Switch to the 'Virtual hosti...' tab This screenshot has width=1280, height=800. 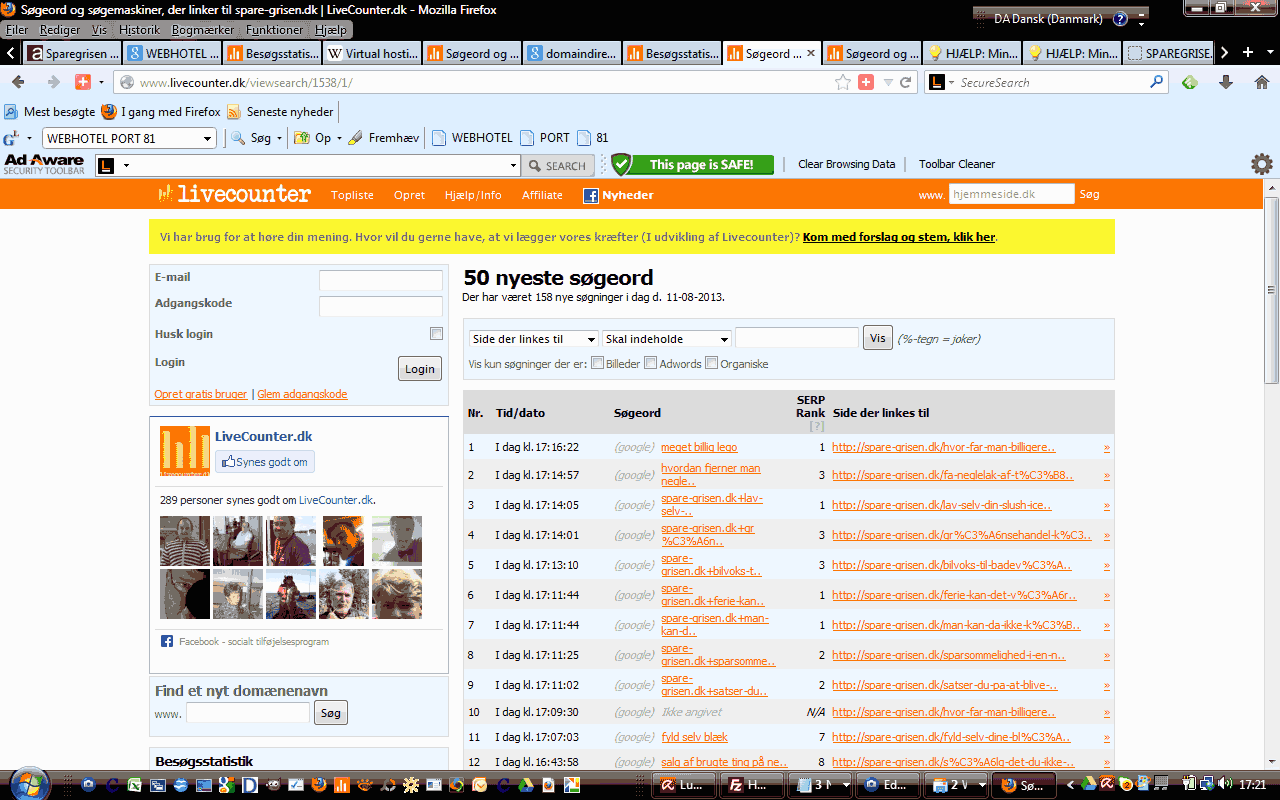click(x=373, y=53)
